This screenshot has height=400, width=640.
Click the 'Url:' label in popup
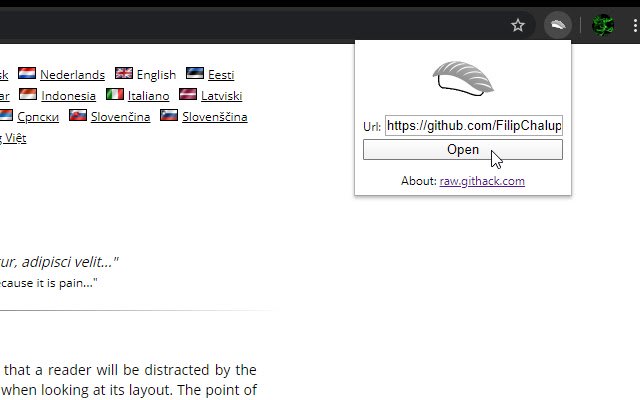(372, 127)
